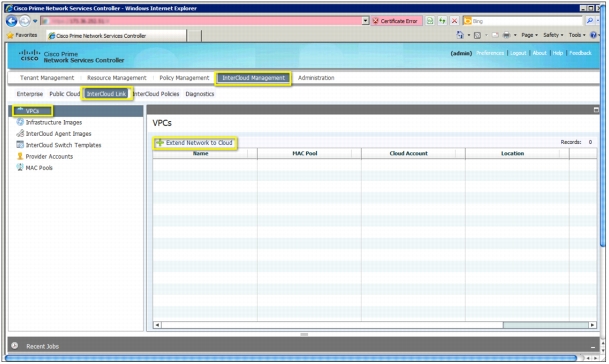Click the search magnifier icon
609x364 pixels.
click(x=590, y=21)
